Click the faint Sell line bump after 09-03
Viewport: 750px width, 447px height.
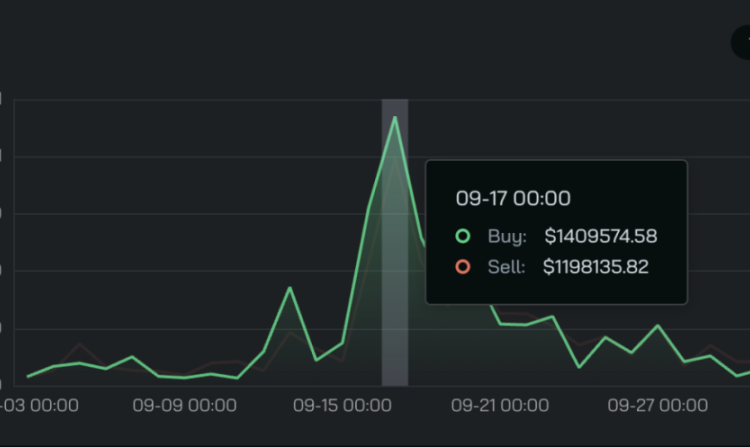tap(80, 344)
